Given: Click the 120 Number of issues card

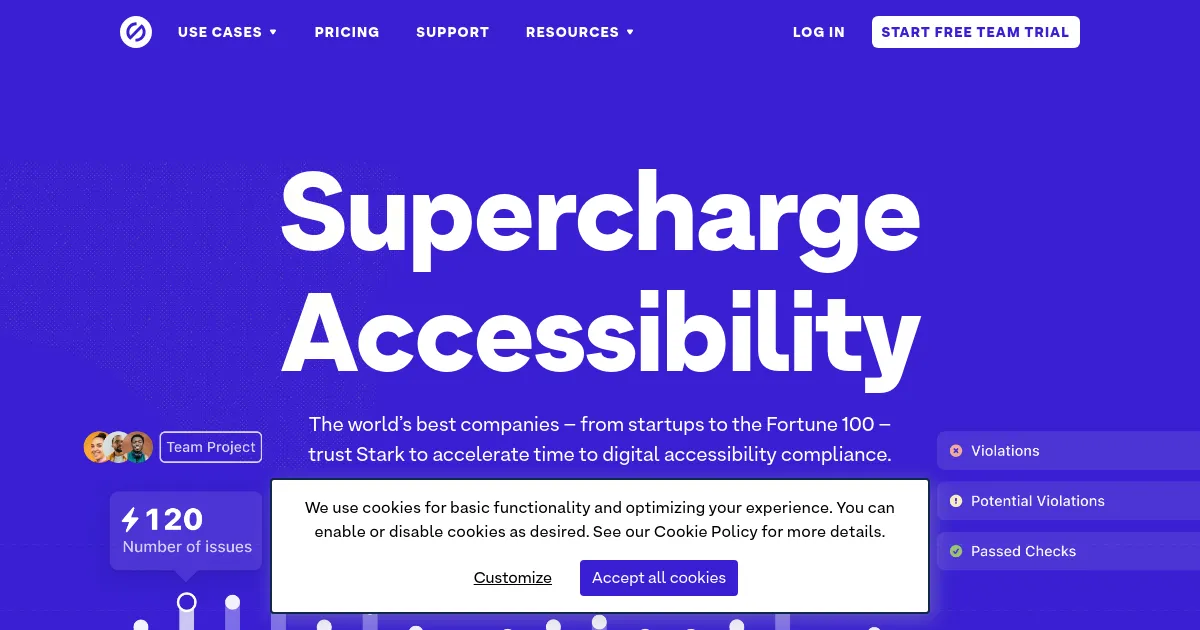Looking at the screenshot, I should (x=186, y=531).
